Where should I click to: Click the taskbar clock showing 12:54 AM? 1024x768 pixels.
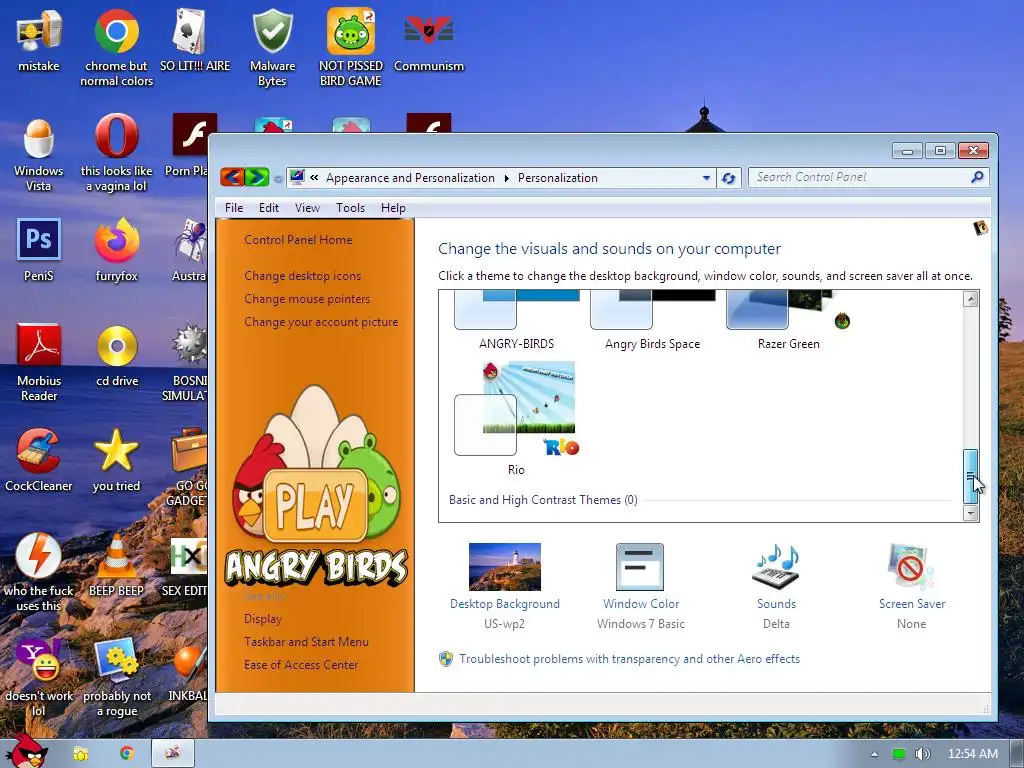[x=972, y=754]
